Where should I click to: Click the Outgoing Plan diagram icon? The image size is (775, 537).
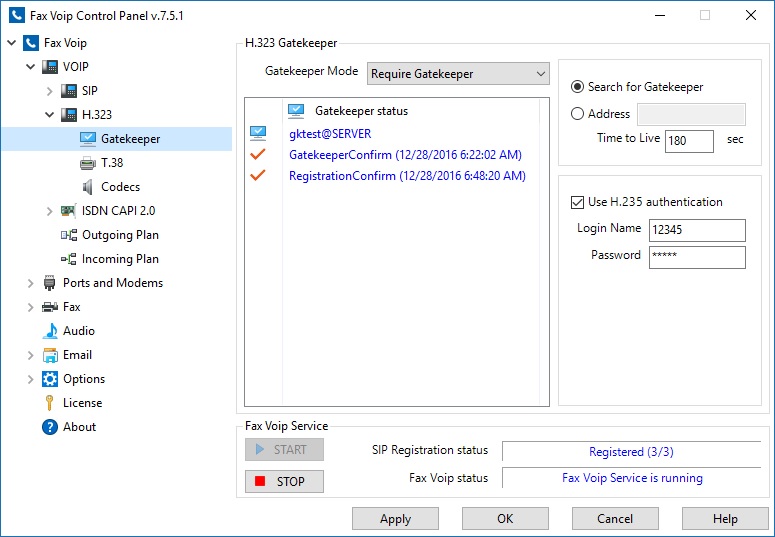(69, 235)
